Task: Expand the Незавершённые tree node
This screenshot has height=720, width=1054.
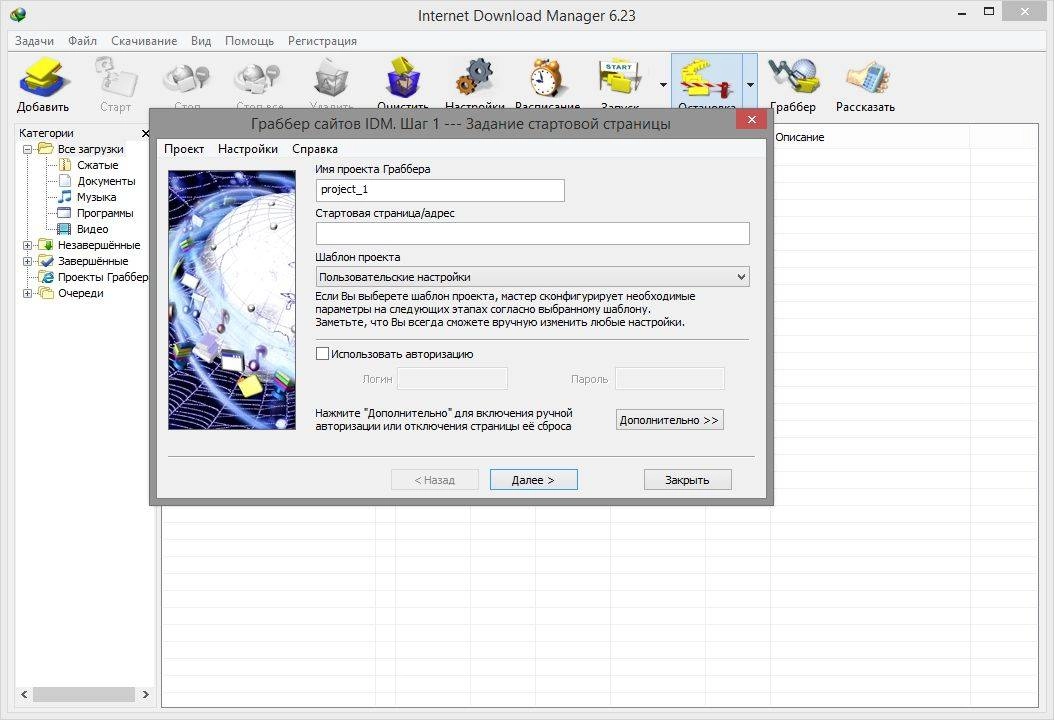Action: (x=28, y=245)
